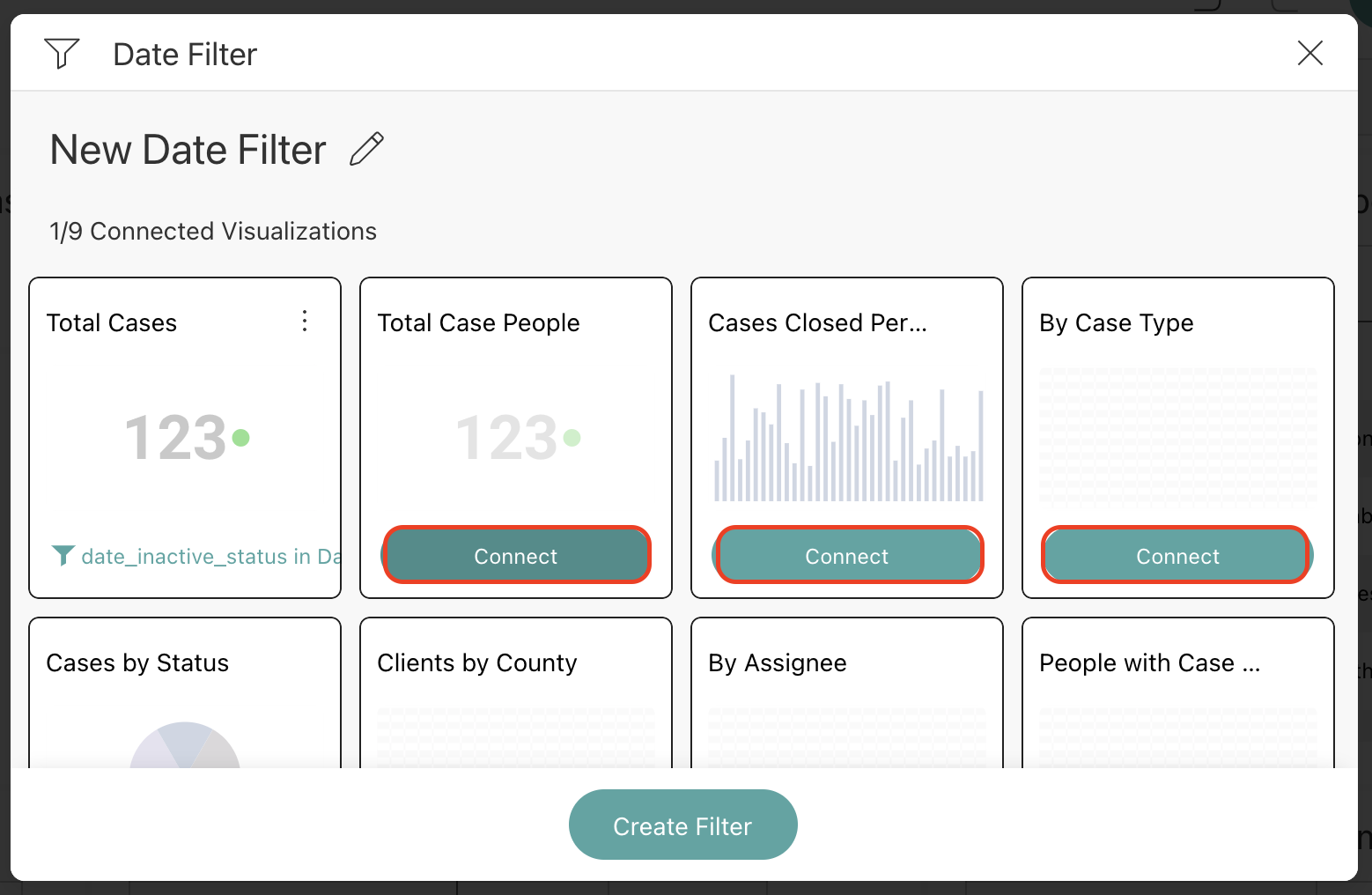Close the Date Filter dialog

click(1309, 53)
